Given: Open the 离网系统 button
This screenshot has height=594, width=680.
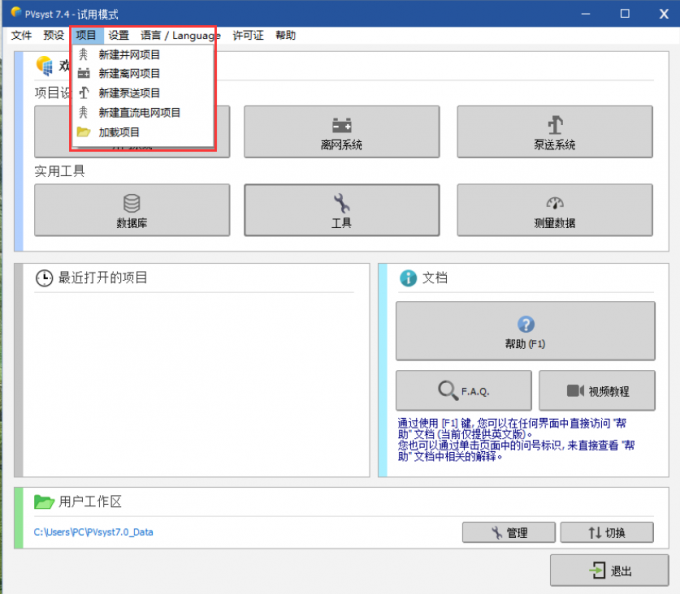Looking at the screenshot, I should (x=342, y=131).
